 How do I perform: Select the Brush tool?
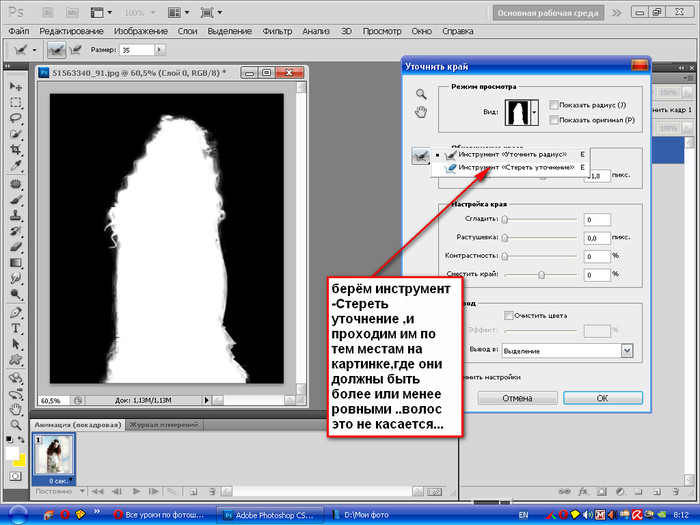click(x=16, y=200)
